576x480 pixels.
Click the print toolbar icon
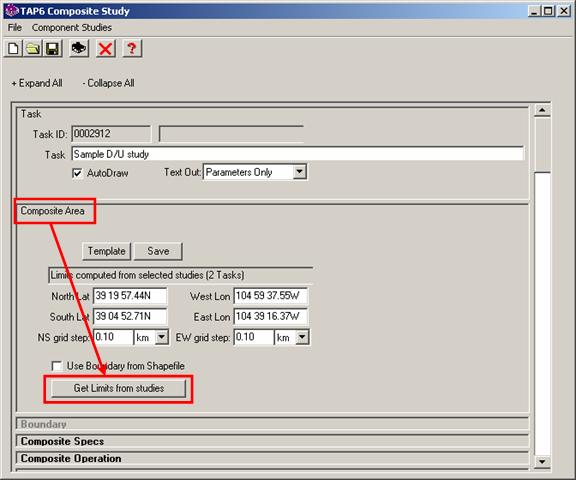pos(79,48)
